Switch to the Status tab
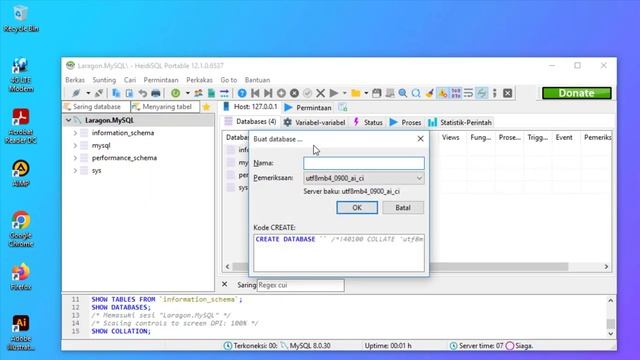Screen dimensions: 640x360 coord(368,122)
